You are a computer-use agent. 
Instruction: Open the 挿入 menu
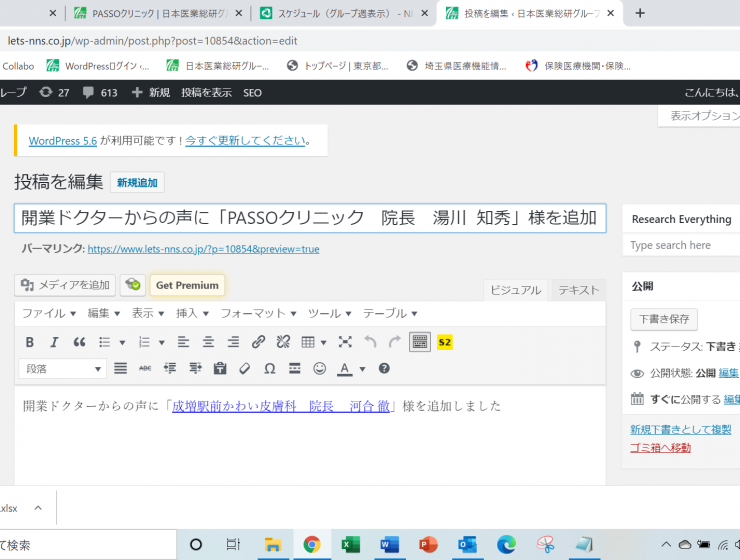pyautogui.click(x=192, y=313)
